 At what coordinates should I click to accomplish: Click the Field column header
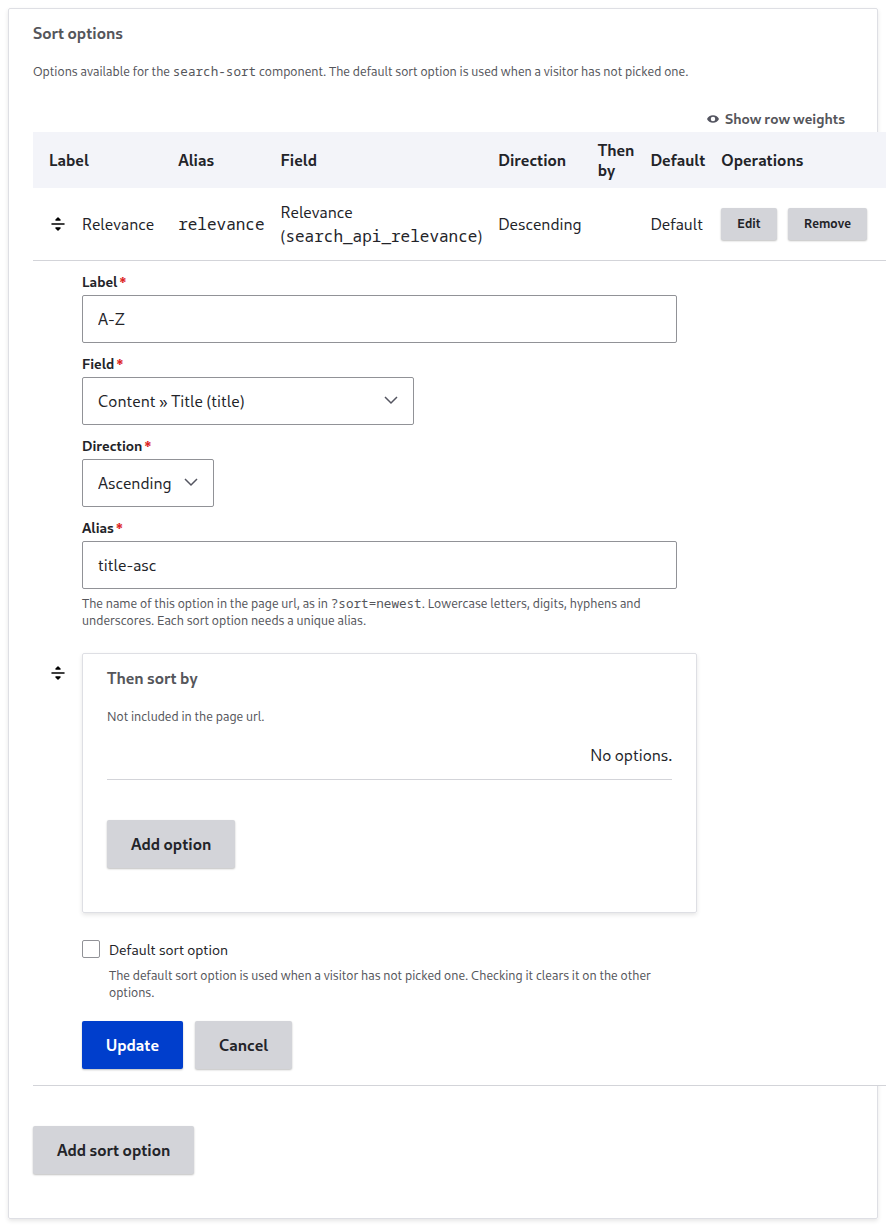point(299,160)
